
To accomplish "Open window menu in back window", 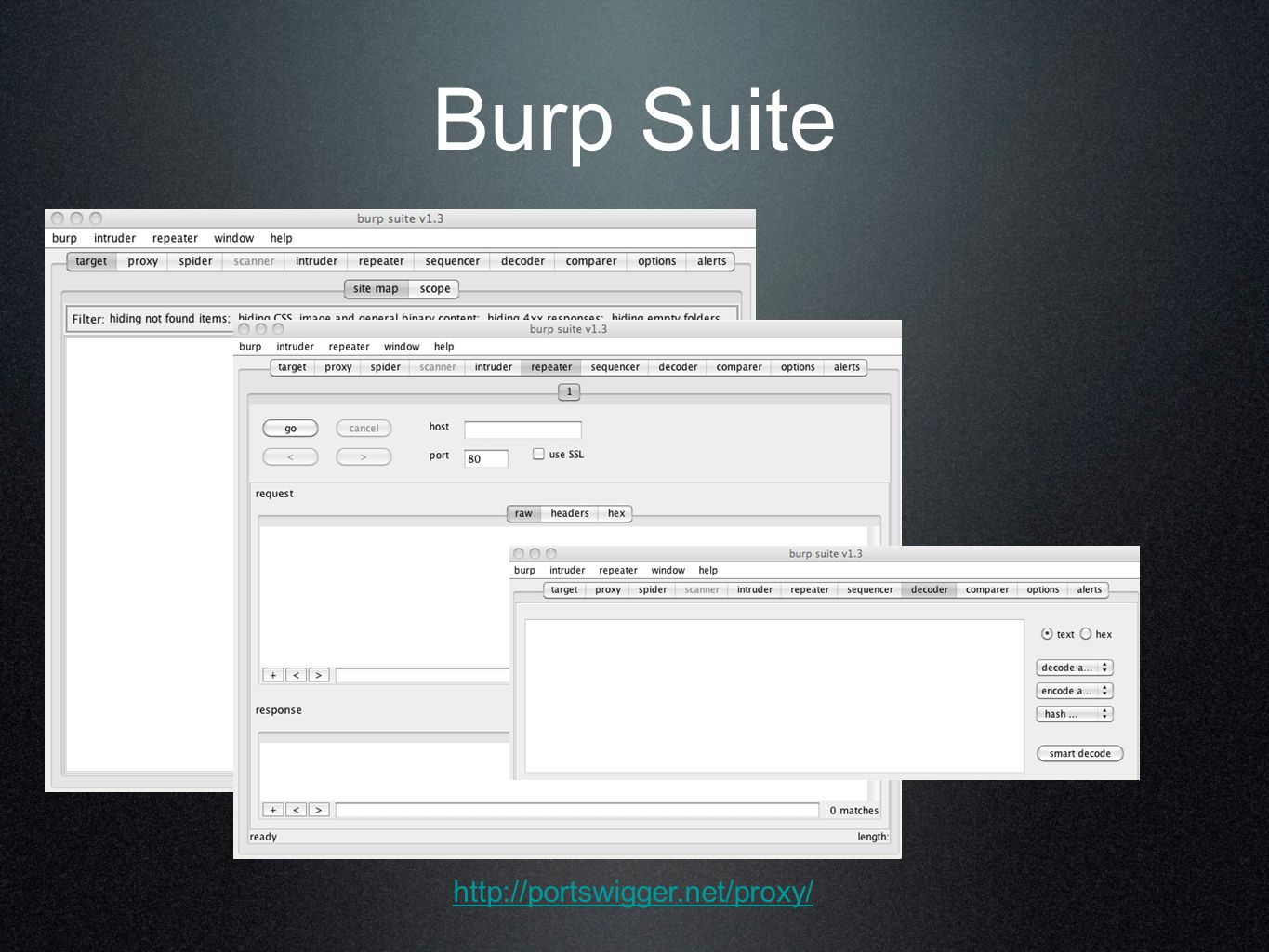I will click(233, 238).
